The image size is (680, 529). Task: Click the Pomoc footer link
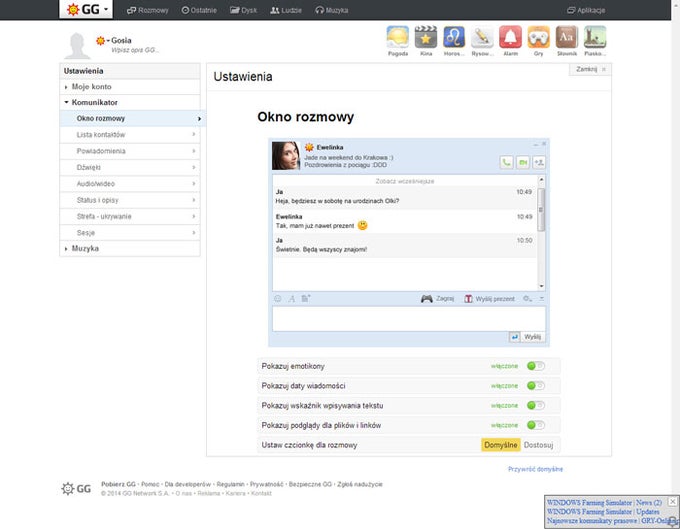point(150,484)
